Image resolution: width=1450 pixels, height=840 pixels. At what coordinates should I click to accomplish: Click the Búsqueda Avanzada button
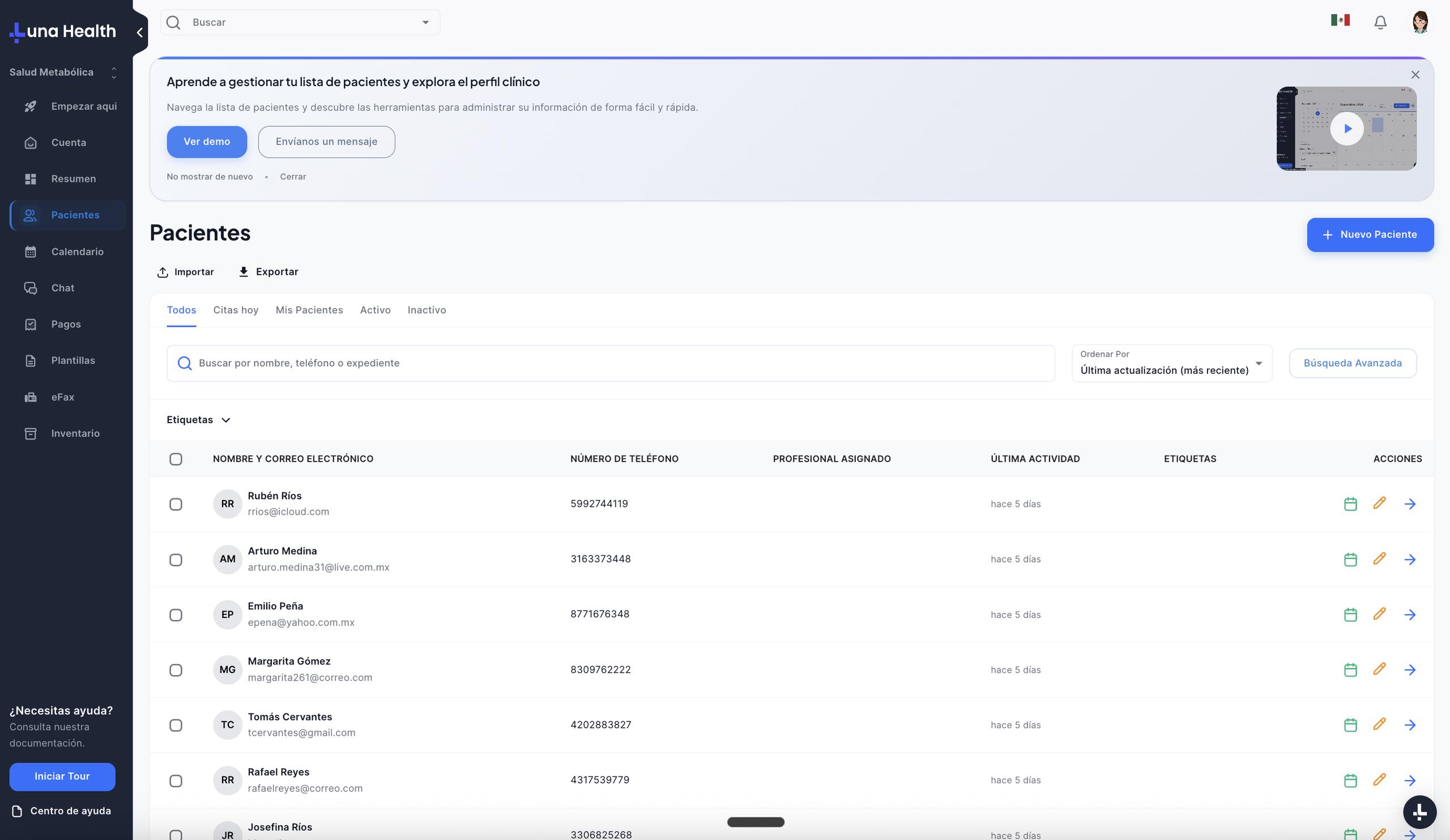(1352, 363)
